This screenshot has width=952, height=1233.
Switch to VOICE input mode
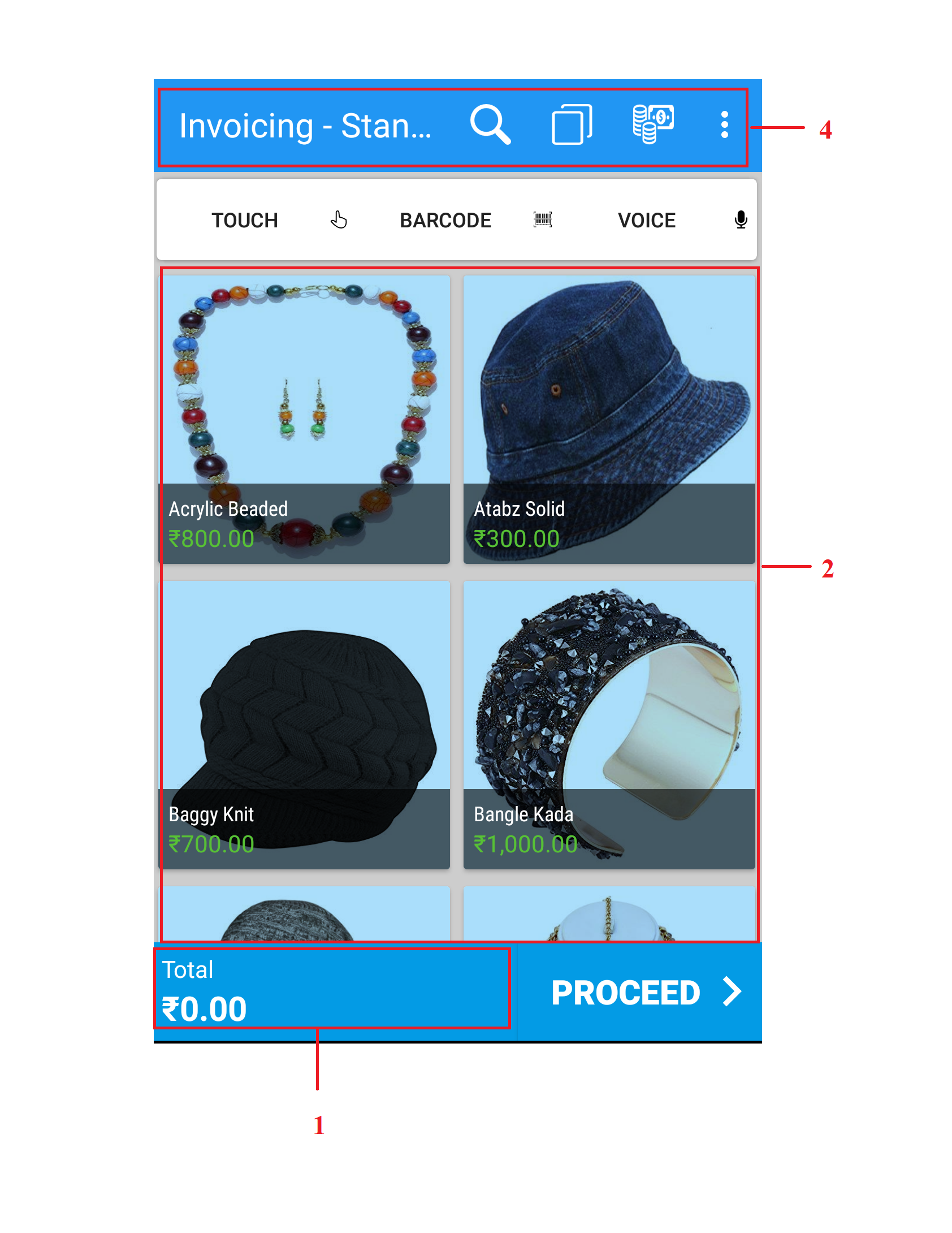pos(647,220)
